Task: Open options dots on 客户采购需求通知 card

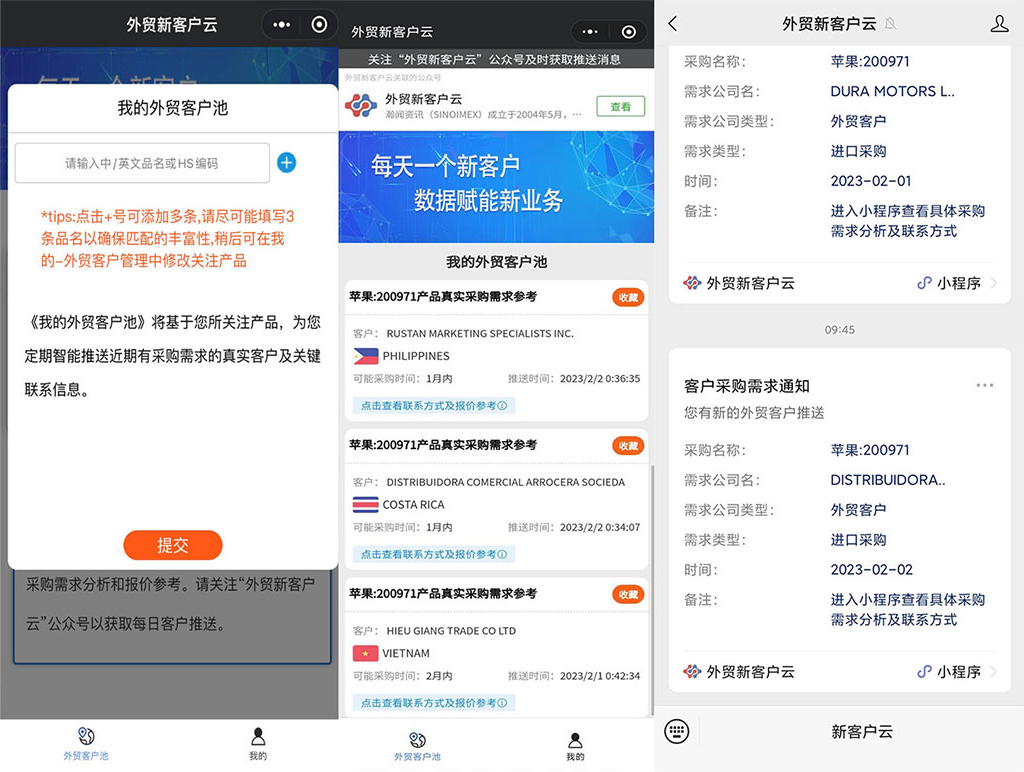Action: tap(985, 385)
